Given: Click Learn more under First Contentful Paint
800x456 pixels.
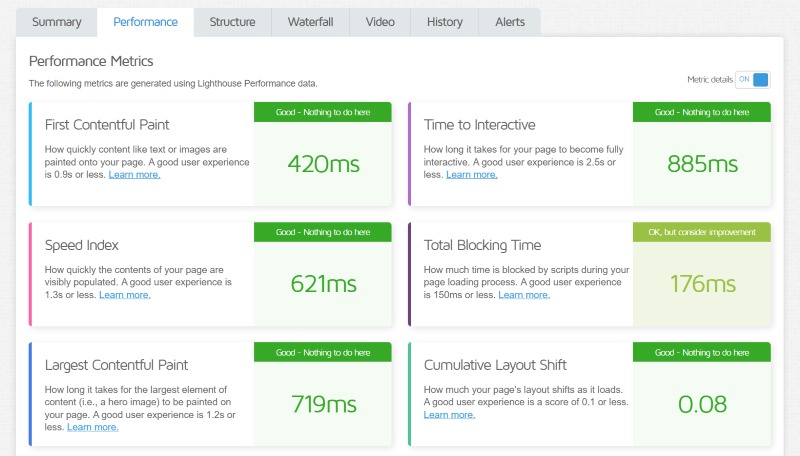Looking at the screenshot, I should point(134,174).
